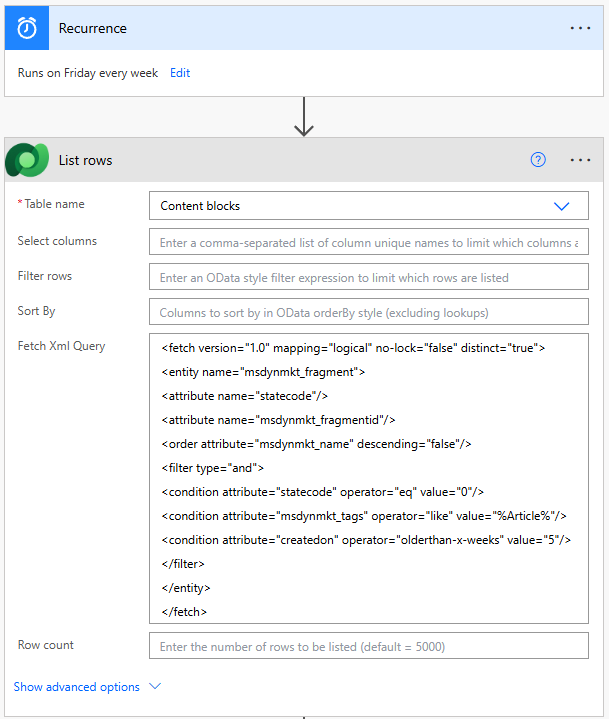
Task: Click the Recurrence step title
Action: click(93, 29)
